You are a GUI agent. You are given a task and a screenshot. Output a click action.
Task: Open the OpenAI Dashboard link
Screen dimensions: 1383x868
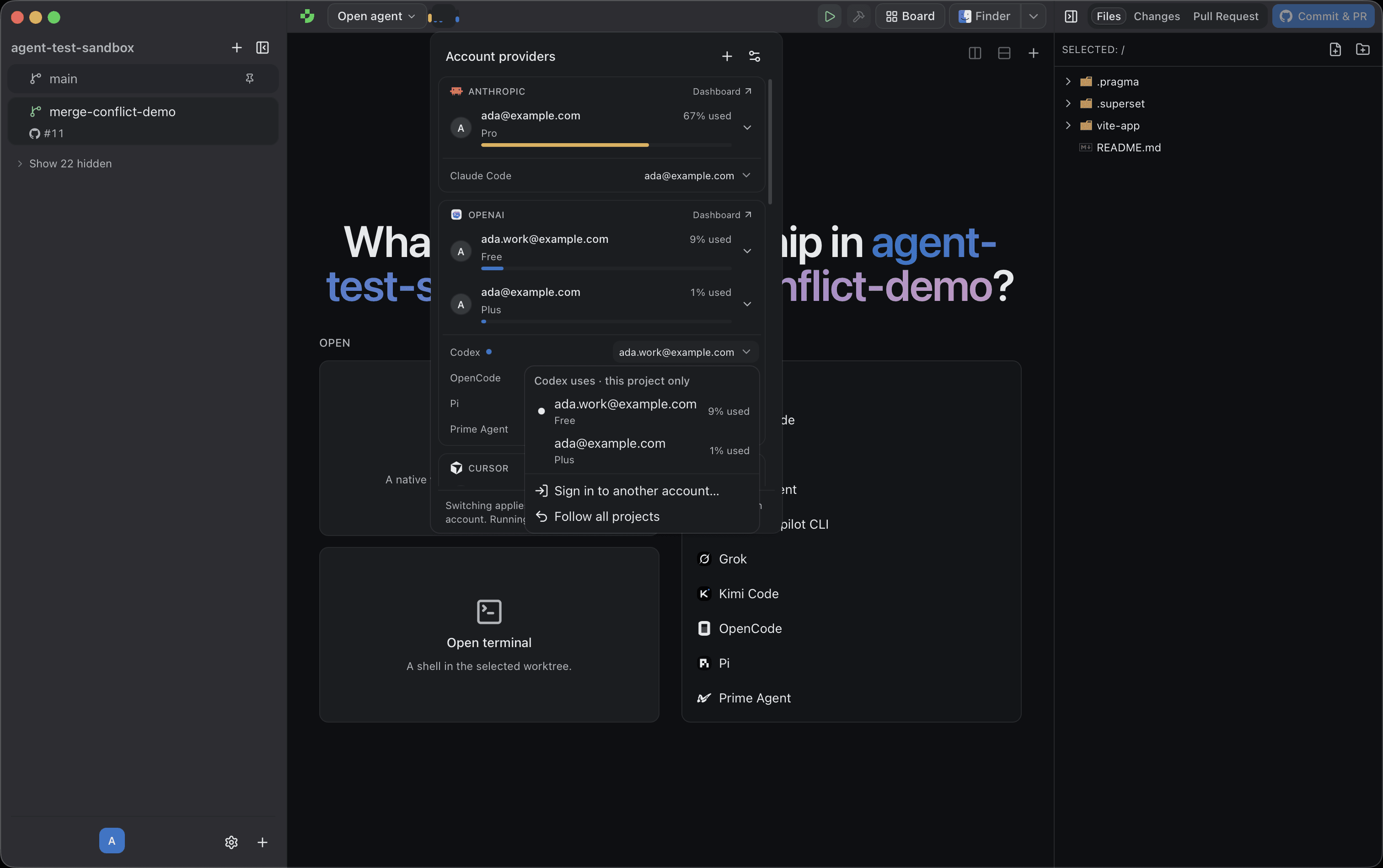point(722,214)
